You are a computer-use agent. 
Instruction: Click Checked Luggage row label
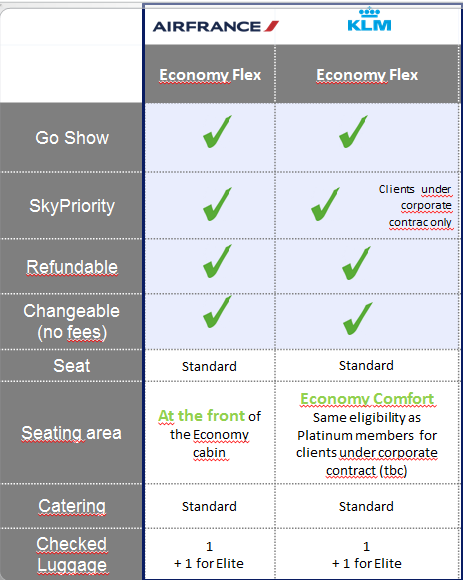point(72,554)
